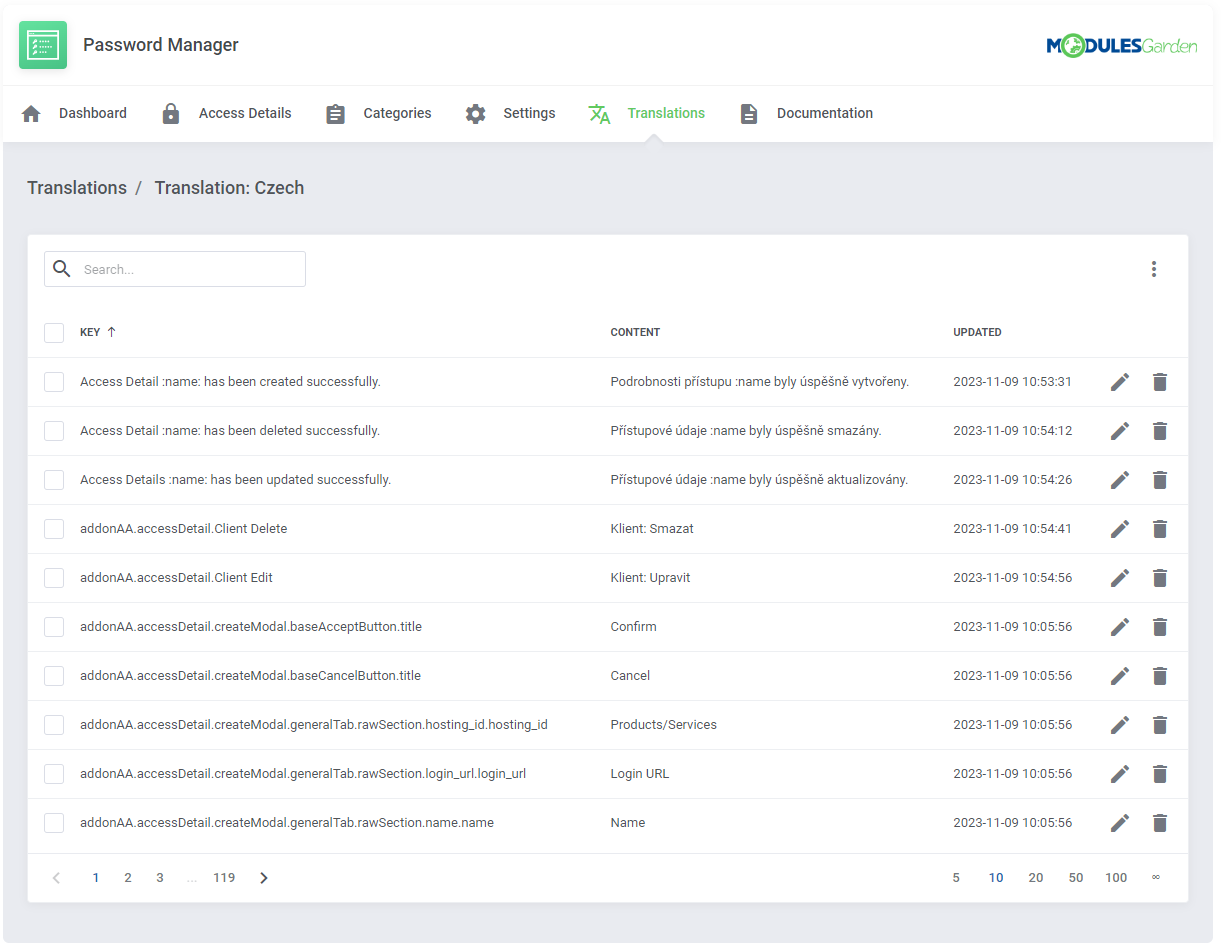Edit the 'has been deleted successfully' row

(1120, 431)
